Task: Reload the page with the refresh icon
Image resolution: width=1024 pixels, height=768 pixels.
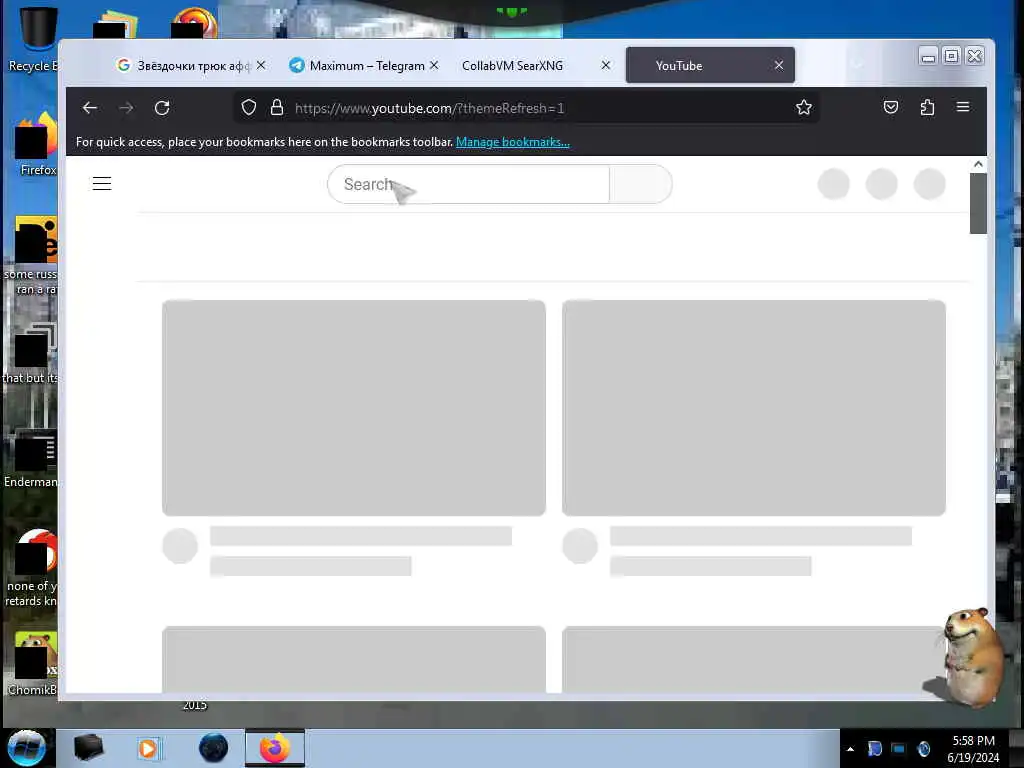Action: pos(162,108)
